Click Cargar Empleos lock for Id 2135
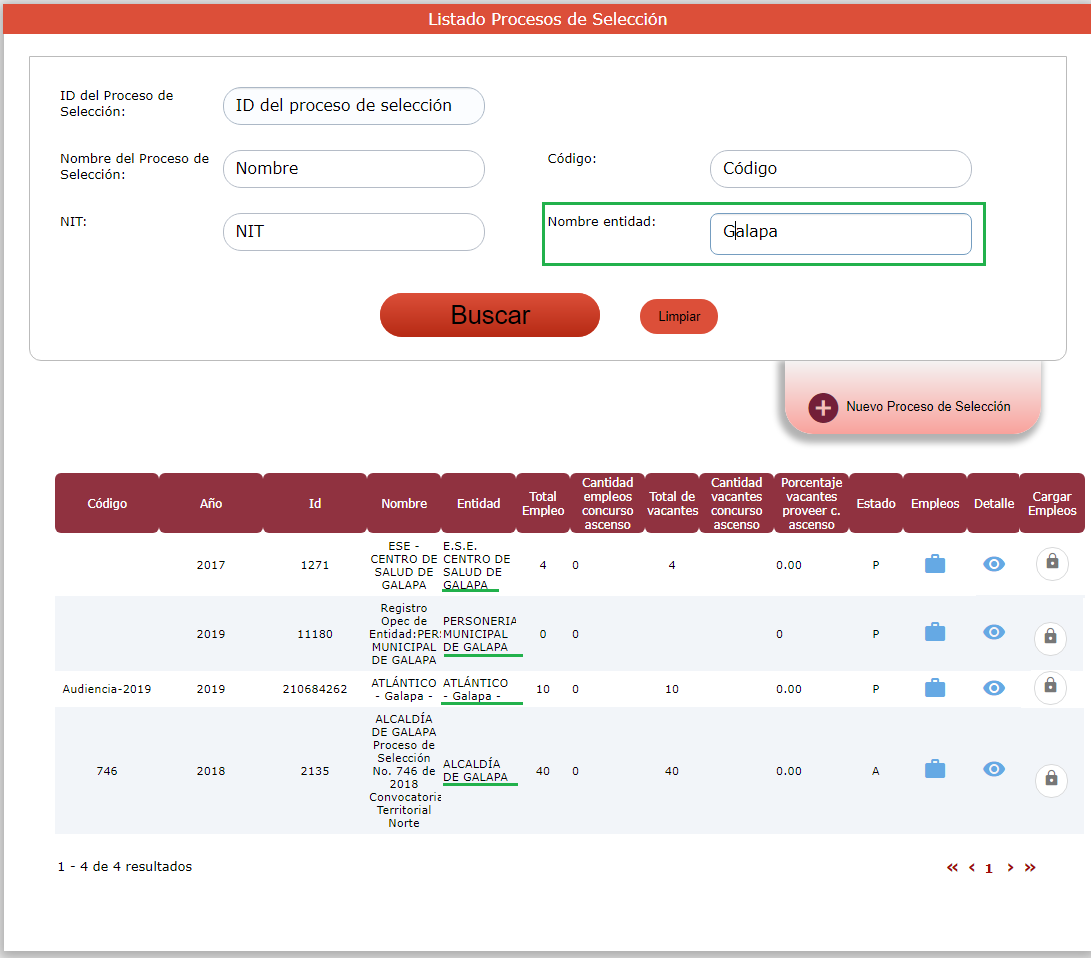The height and width of the screenshot is (958, 1091). 1051,778
